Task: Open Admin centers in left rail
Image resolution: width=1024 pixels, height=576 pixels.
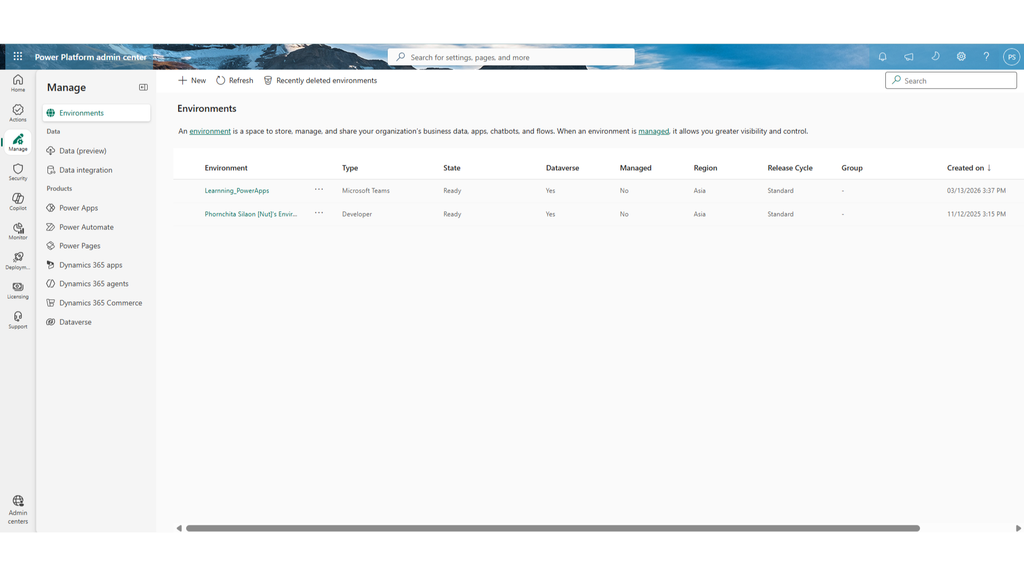Action: [x=18, y=509]
